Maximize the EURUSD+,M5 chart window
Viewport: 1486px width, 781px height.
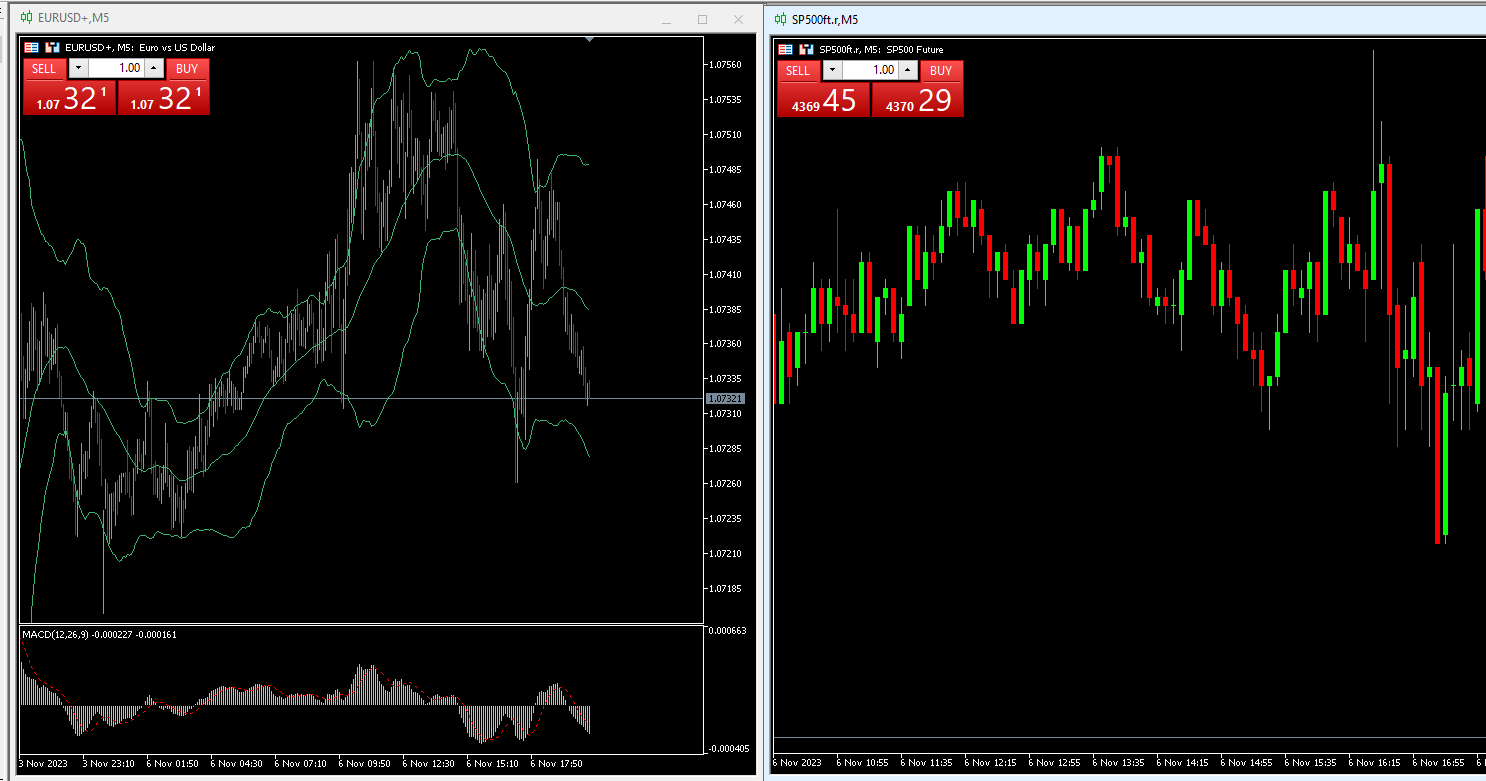coord(702,19)
